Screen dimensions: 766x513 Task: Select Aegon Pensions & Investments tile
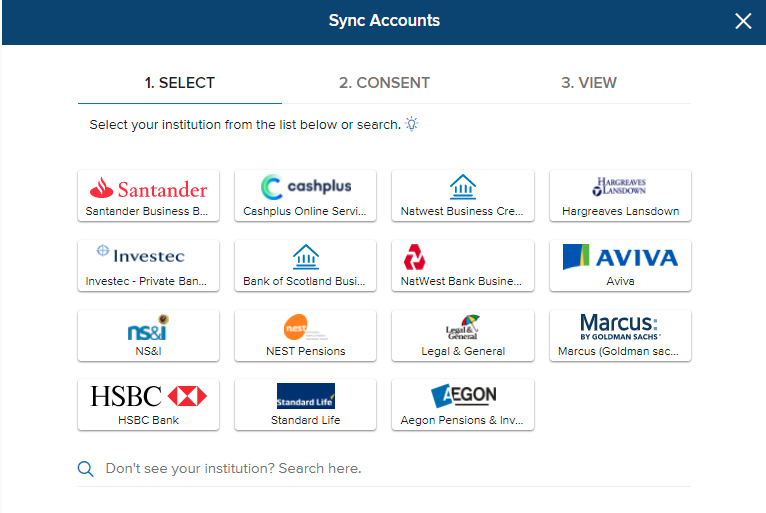point(463,405)
